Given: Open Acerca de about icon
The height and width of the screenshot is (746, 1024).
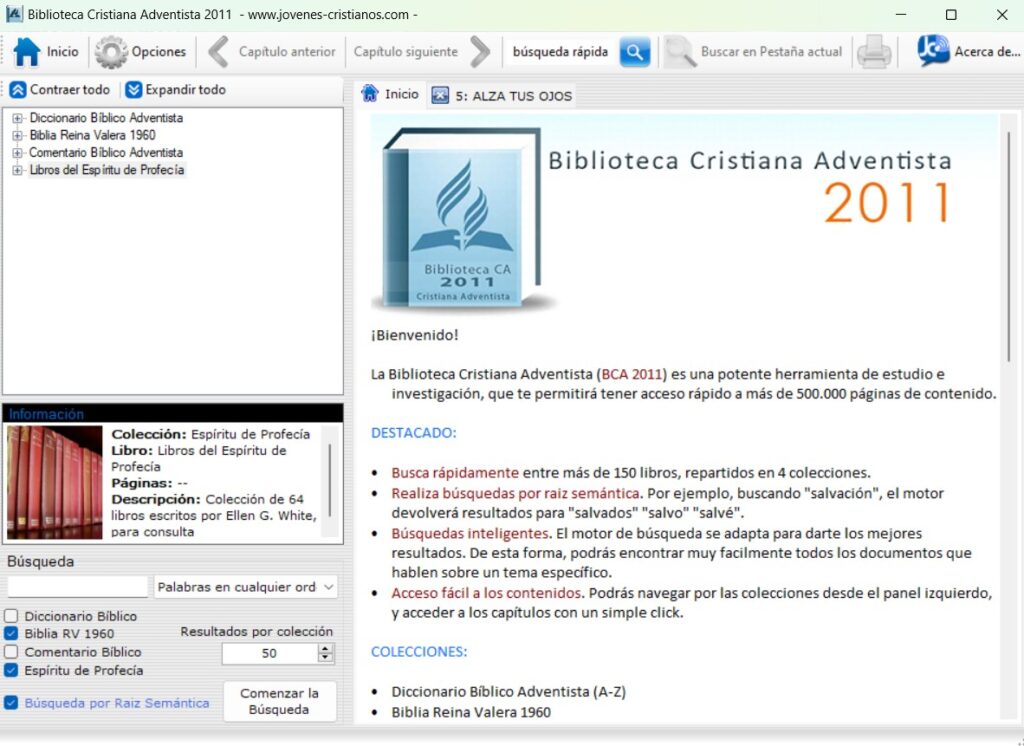Looking at the screenshot, I should pyautogui.click(x=933, y=51).
